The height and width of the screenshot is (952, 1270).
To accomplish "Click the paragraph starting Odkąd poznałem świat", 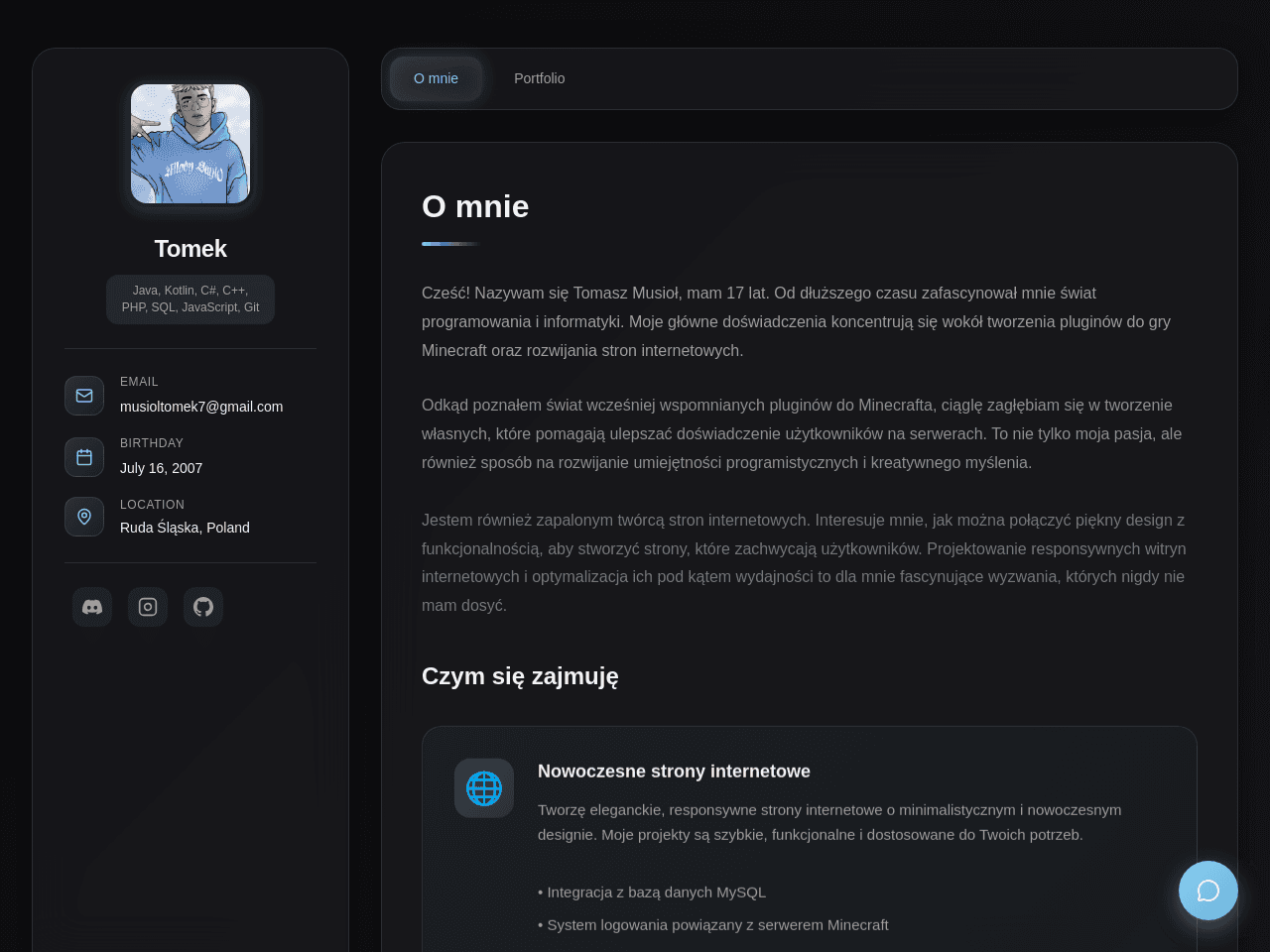I will pyautogui.click(x=802, y=434).
